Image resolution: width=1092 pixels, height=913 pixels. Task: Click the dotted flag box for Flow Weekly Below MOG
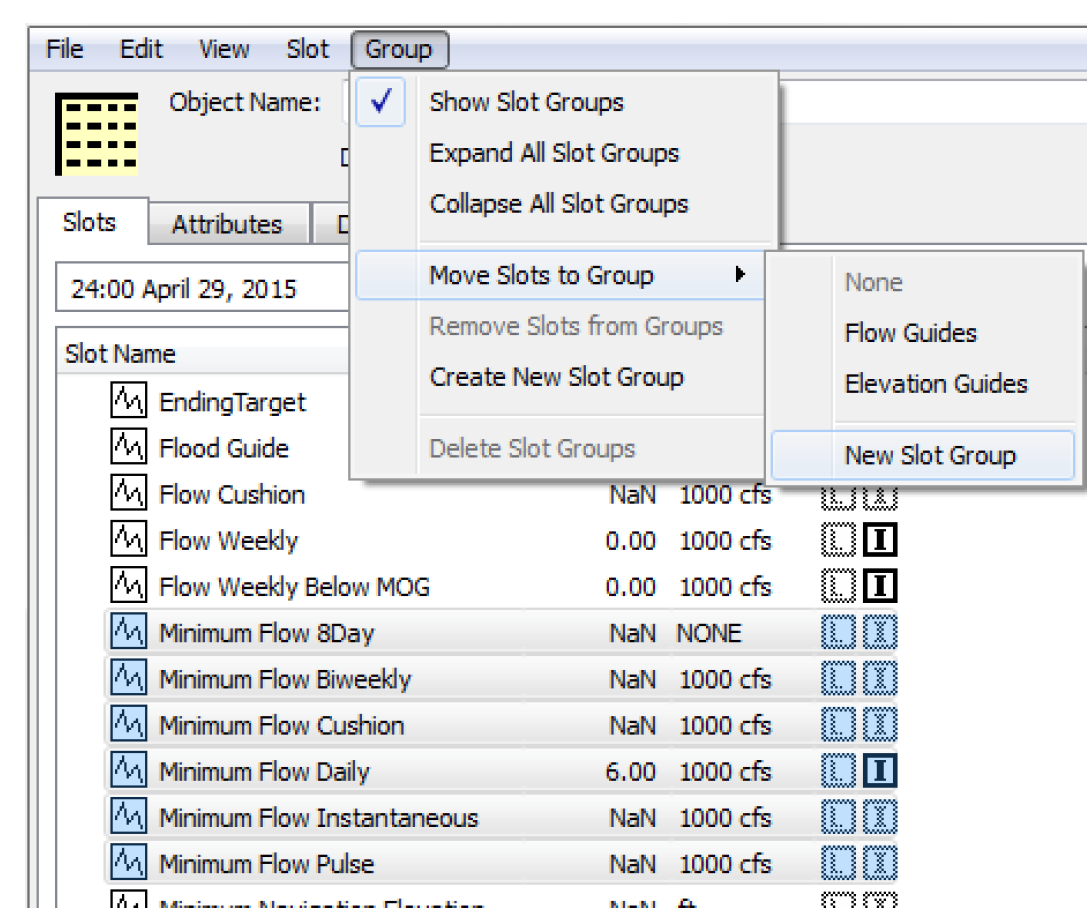click(838, 587)
